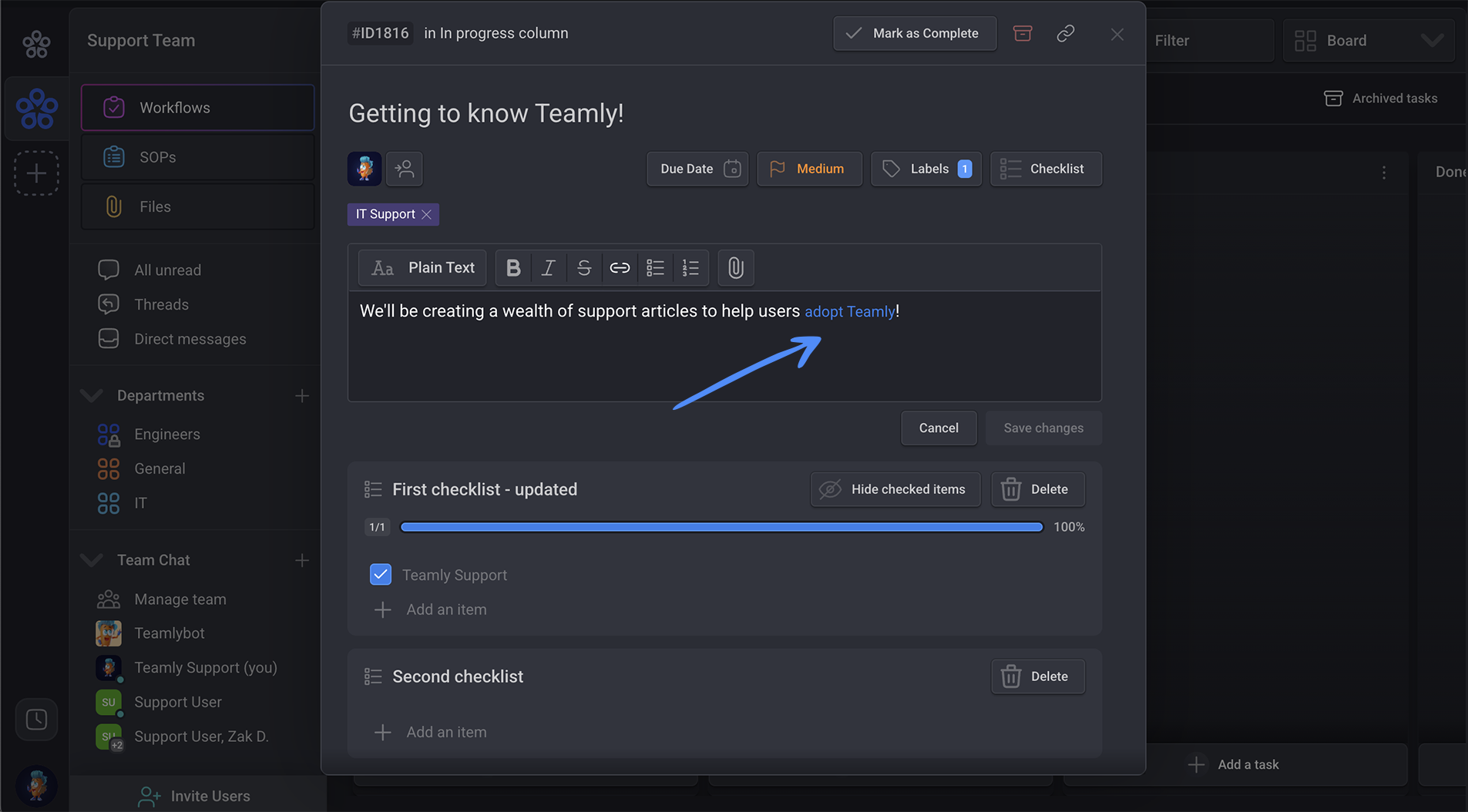Open the General department
This screenshot has width=1468, height=812.
(160, 468)
